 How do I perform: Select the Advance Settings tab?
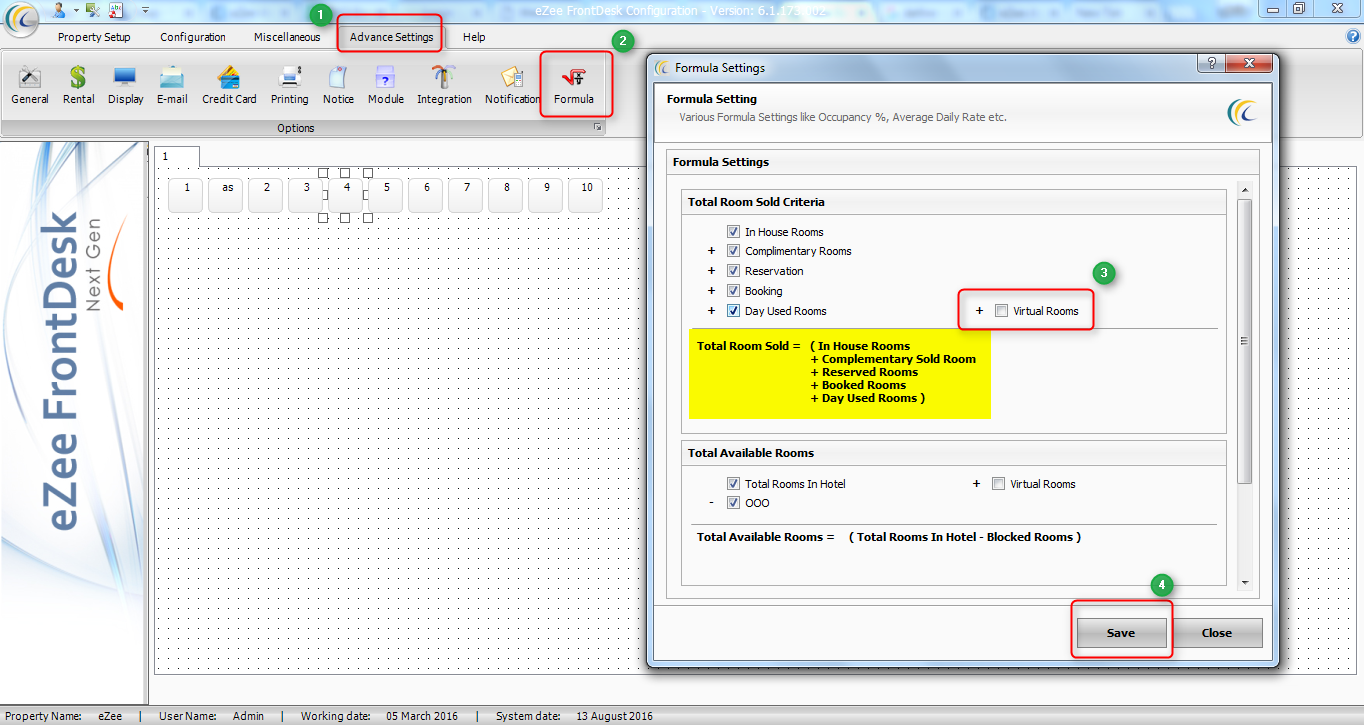[x=392, y=37]
